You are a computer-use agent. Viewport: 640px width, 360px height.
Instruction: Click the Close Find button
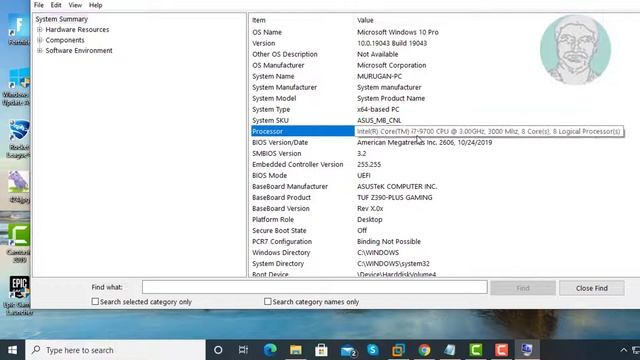pyautogui.click(x=592, y=288)
